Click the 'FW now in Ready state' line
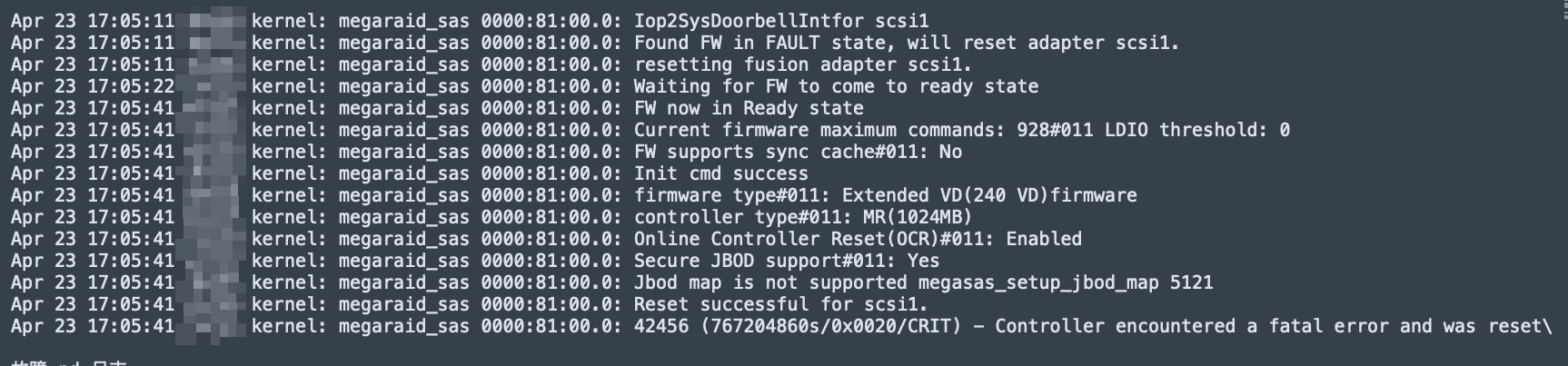Image resolution: width=1568 pixels, height=366 pixels. [749, 108]
